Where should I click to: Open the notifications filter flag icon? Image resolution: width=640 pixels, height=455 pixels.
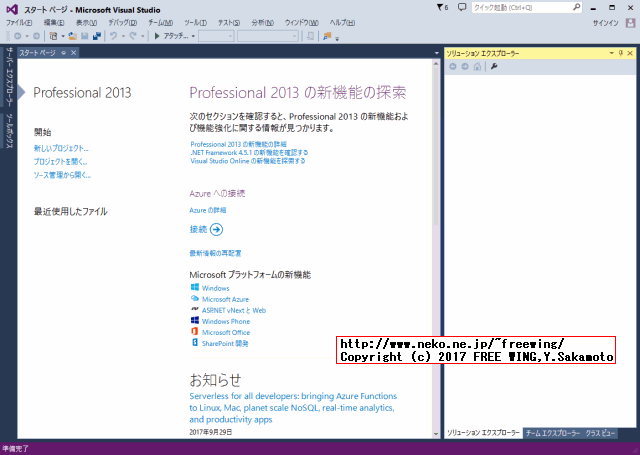(x=442, y=7)
